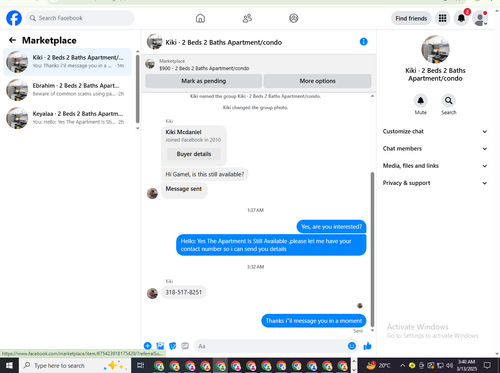
Task: Expand Customize chat section
Action: tap(435, 131)
